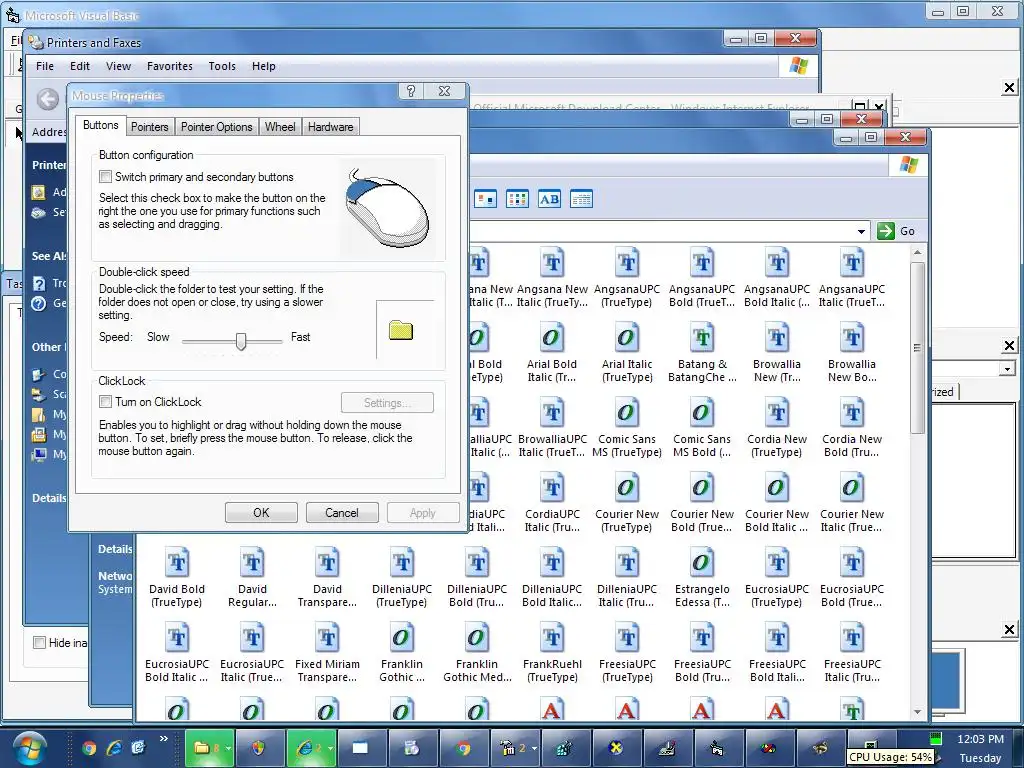
Task: Switch to the Wheel tab
Action: pyautogui.click(x=280, y=127)
